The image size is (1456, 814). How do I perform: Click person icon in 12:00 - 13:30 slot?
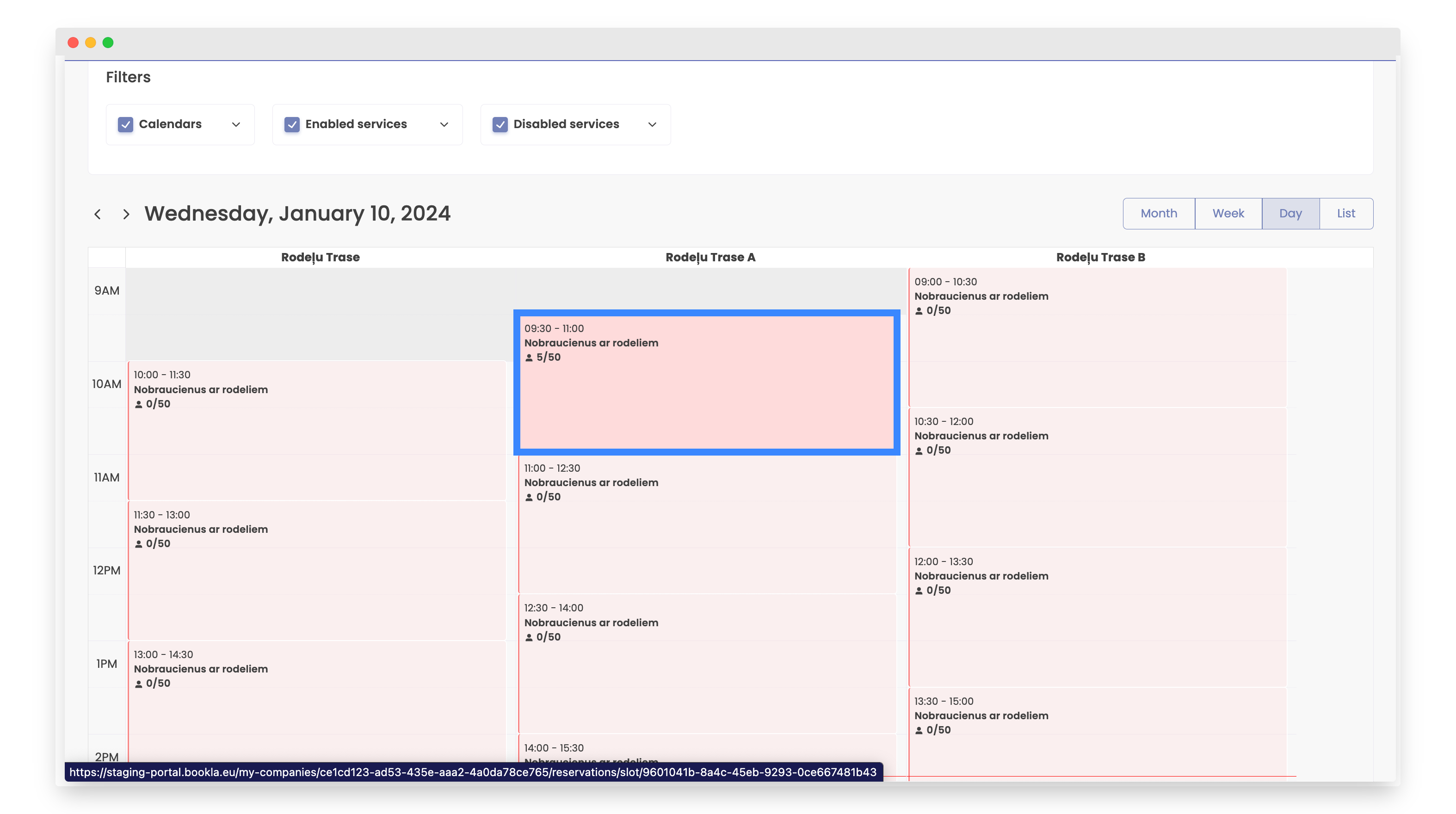pos(919,591)
